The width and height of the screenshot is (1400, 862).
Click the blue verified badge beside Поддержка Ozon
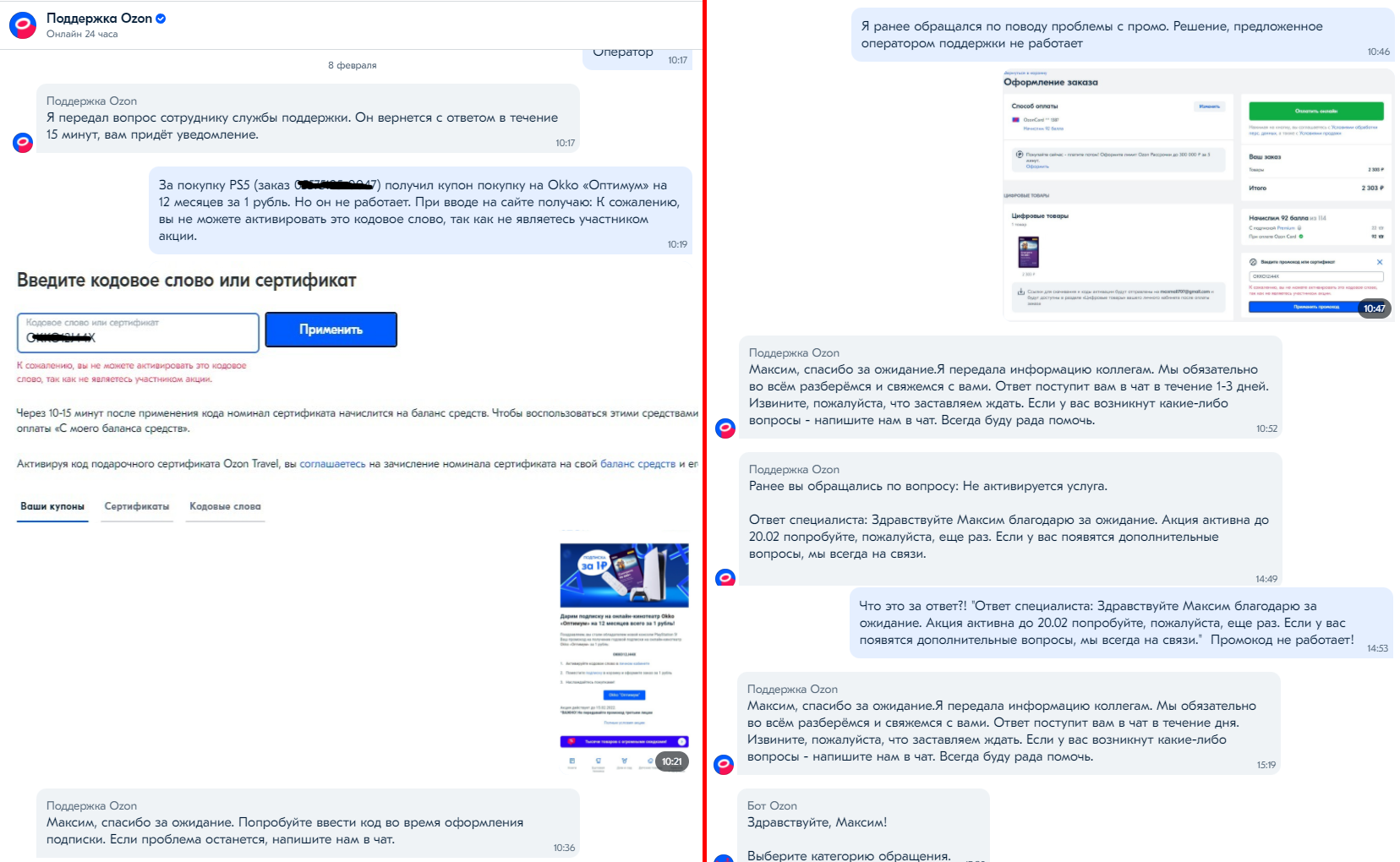click(161, 19)
